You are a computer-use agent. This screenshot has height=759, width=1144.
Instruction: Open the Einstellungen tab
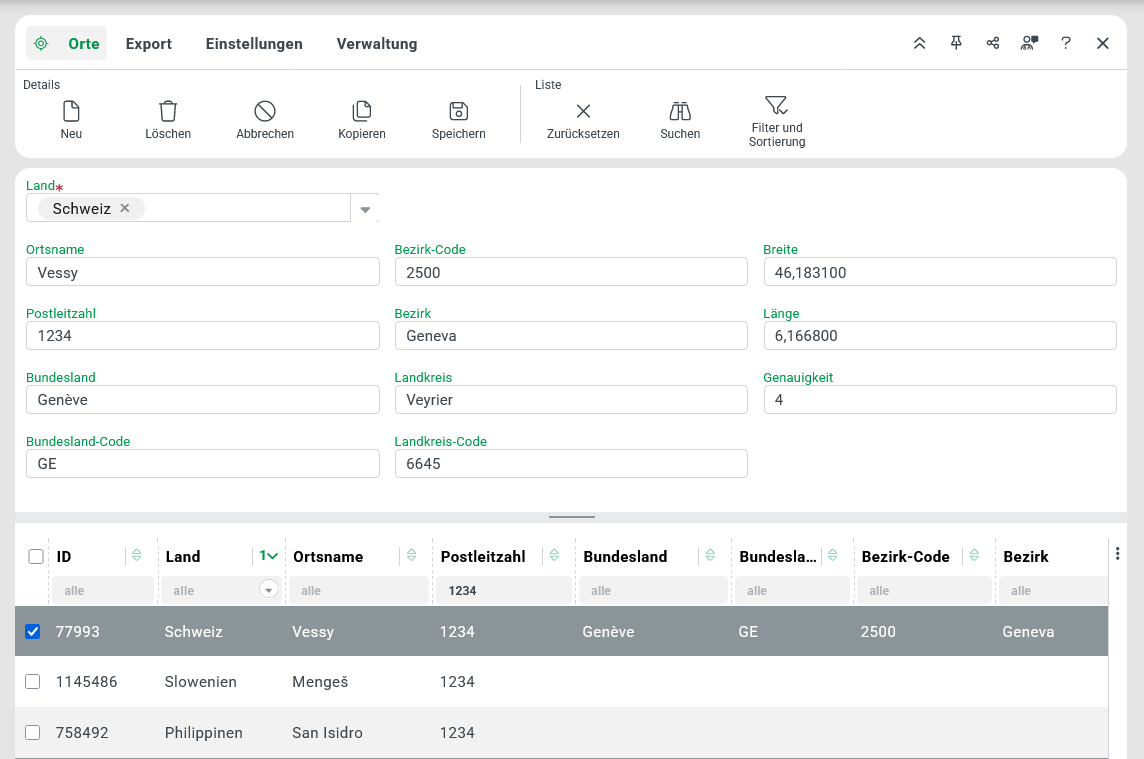coord(254,44)
